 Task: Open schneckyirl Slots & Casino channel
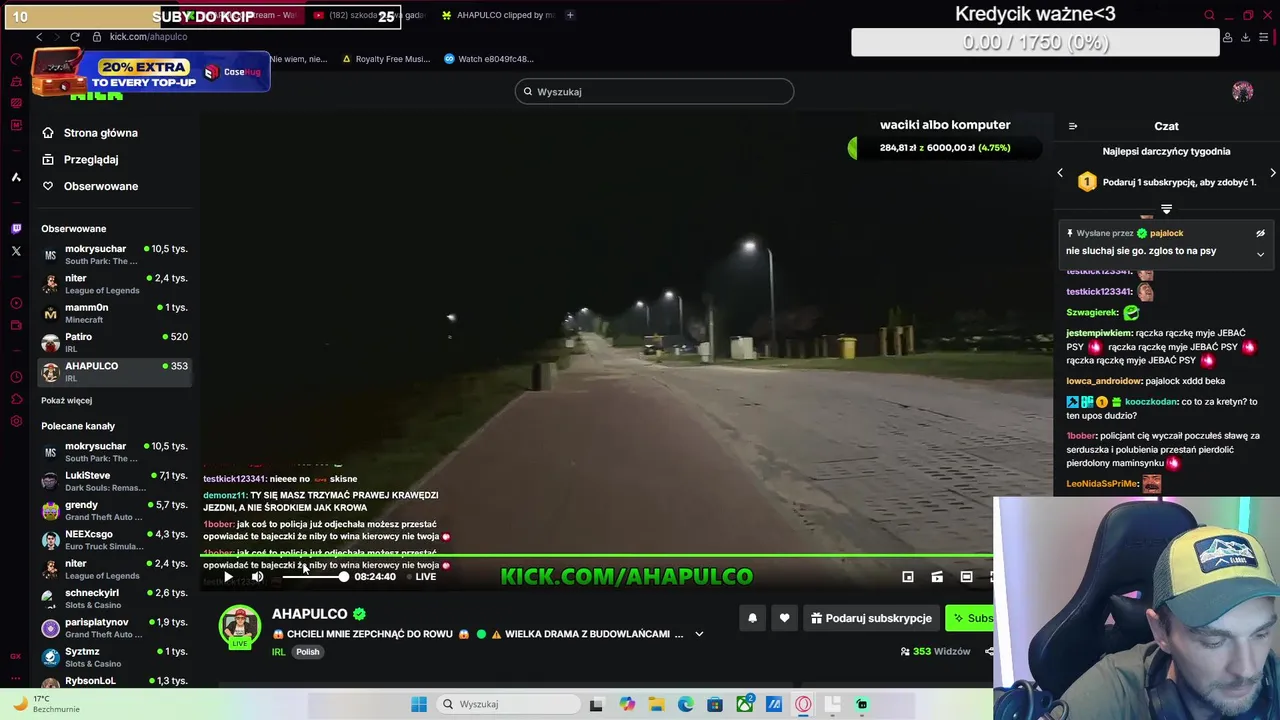[113, 599]
